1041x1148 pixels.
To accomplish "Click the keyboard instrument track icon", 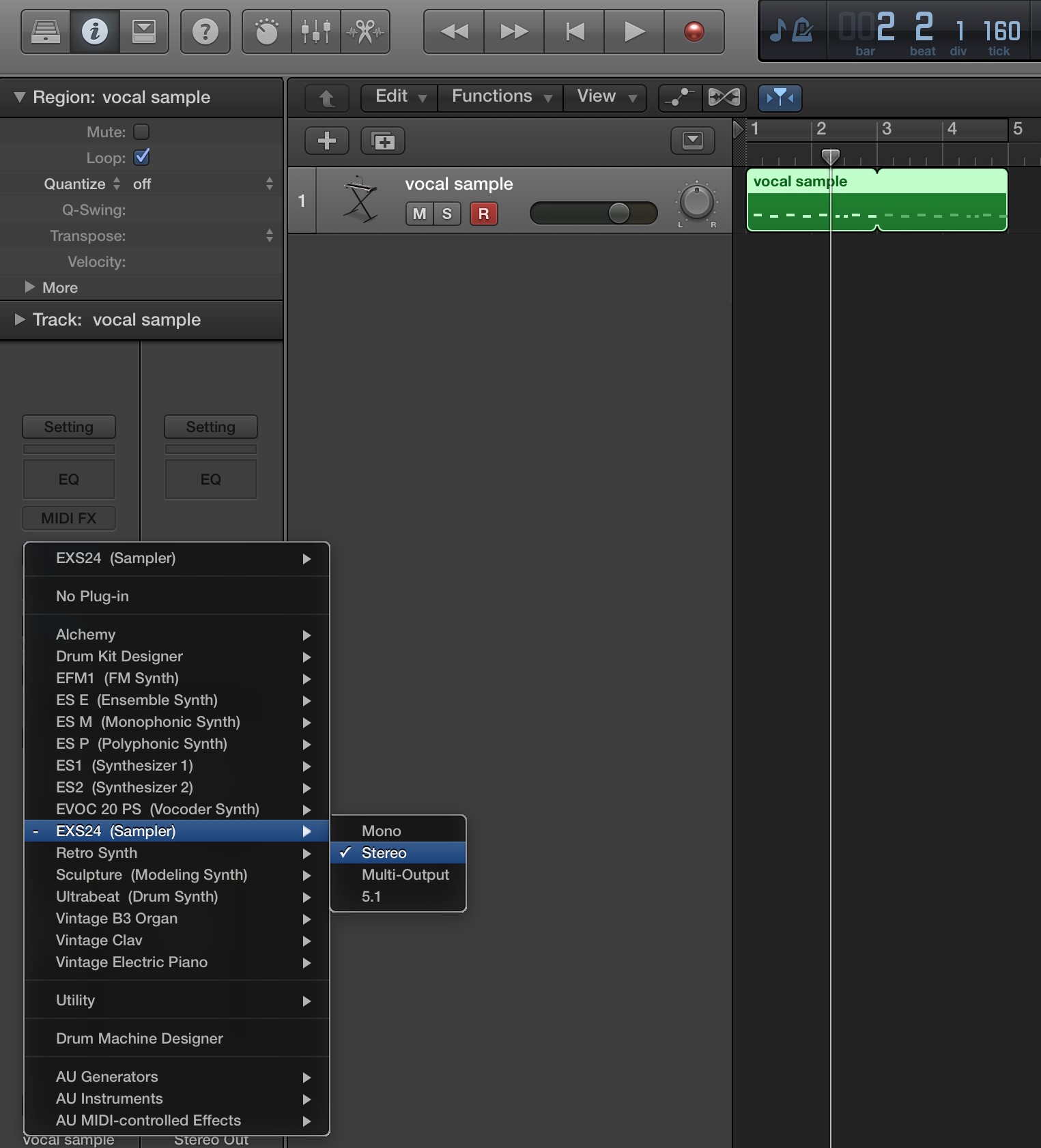I will point(360,200).
